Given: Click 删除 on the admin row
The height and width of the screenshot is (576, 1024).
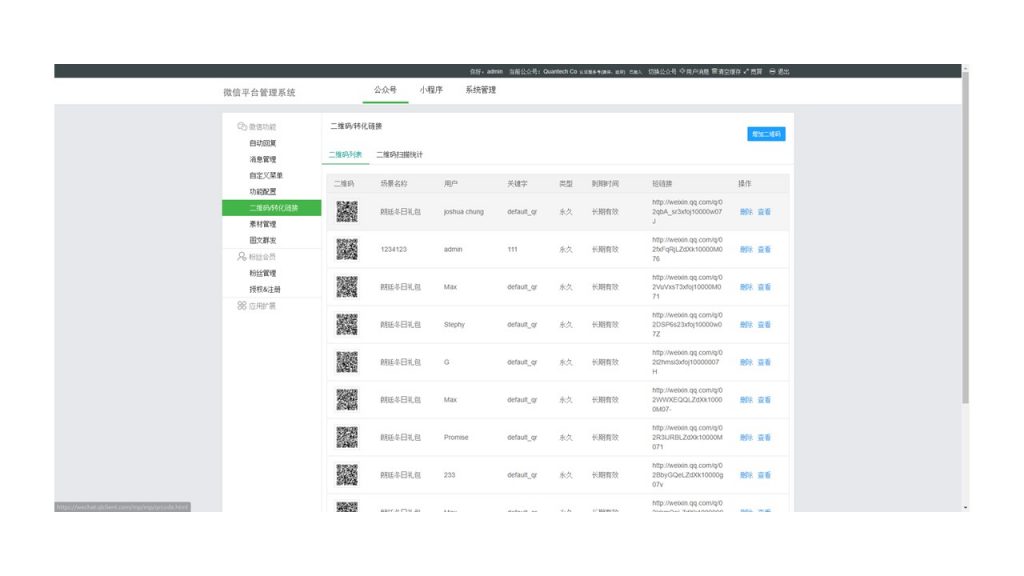Looking at the screenshot, I should tap(745, 249).
